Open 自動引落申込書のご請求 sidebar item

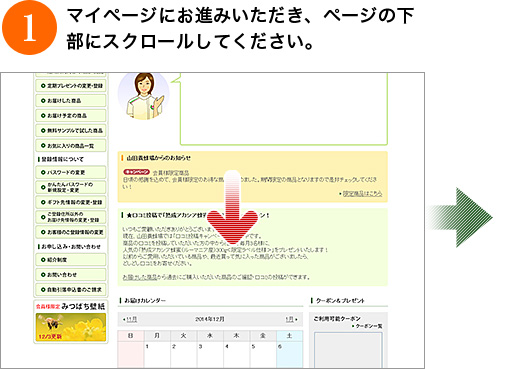(71, 290)
